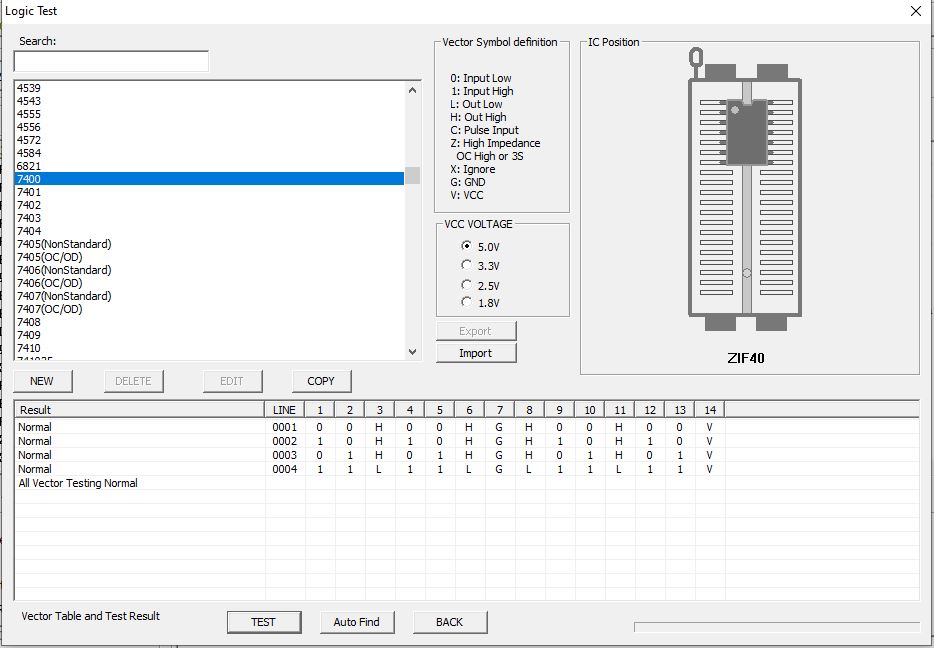The width and height of the screenshot is (934, 648).
Task: Click the EDIT button
Action: (x=232, y=381)
